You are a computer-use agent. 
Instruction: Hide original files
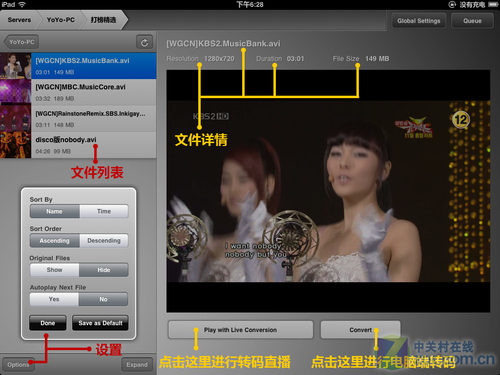click(x=104, y=270)
